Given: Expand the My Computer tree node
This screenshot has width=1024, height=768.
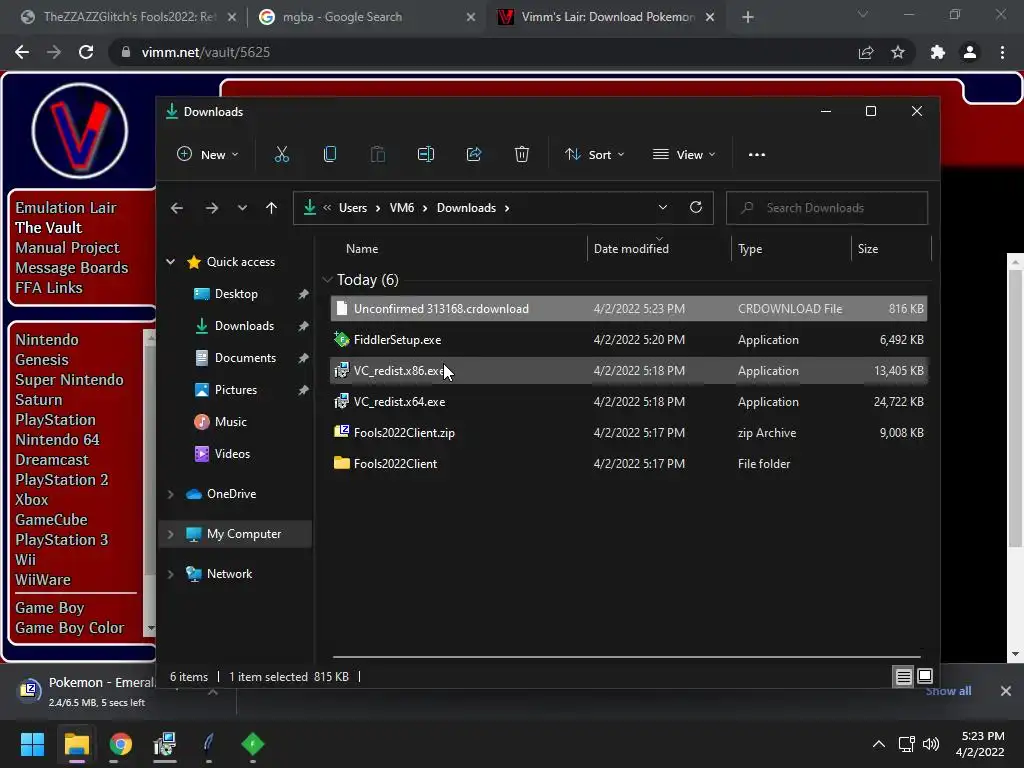Looking at the screenshot, I should click(x=170, y=534).
